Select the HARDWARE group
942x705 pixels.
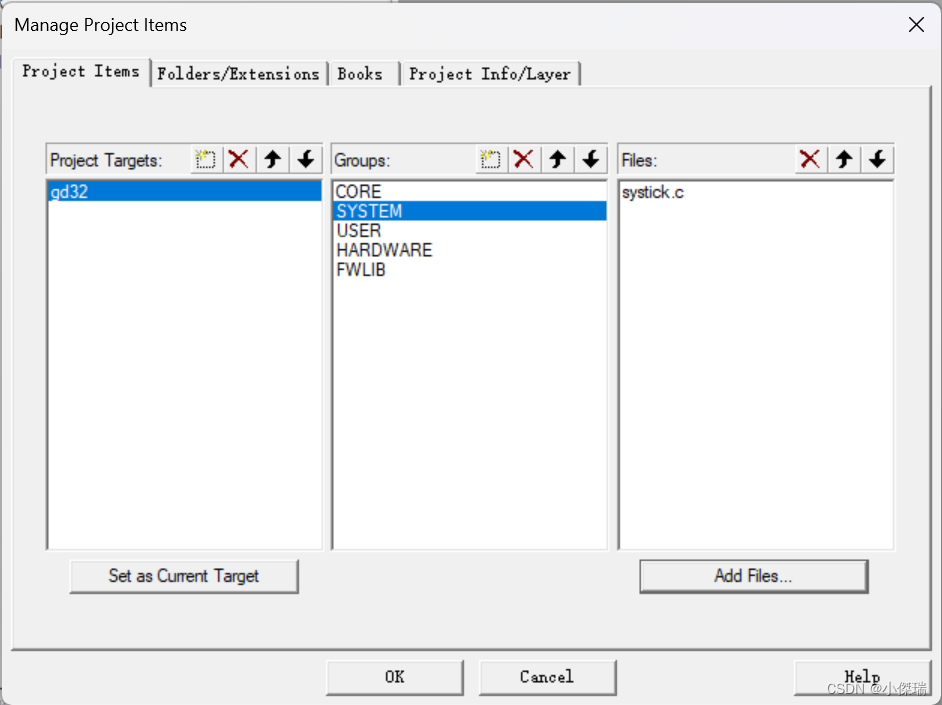point(470,250)
